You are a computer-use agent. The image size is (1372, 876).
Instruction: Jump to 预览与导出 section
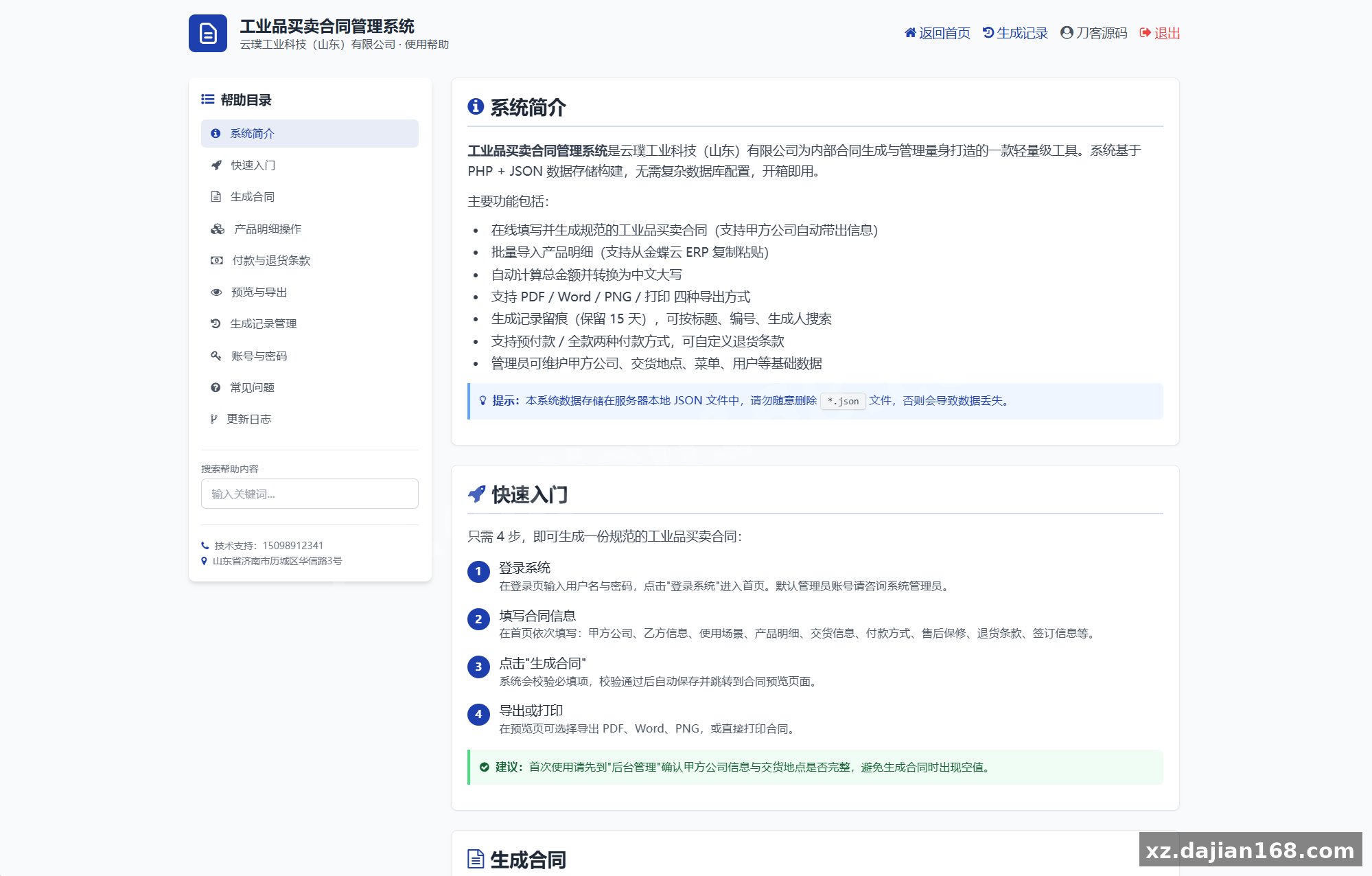(x=310, y=292)
